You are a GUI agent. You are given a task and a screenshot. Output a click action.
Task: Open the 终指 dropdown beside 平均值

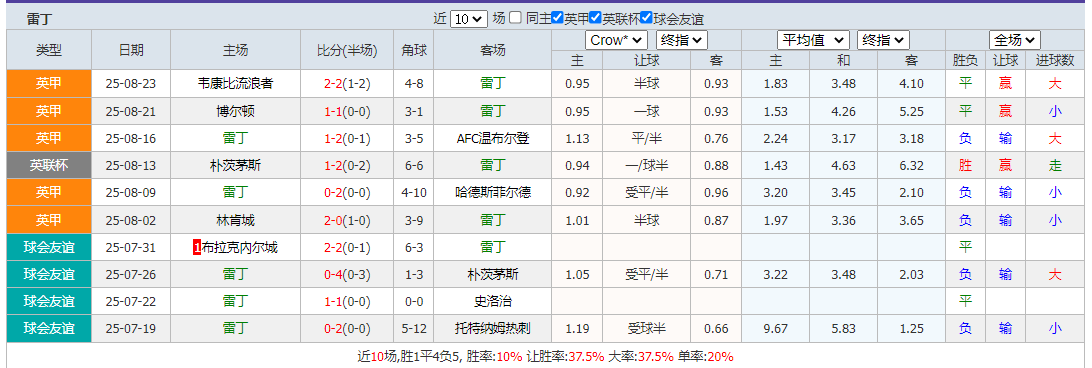(x=883, y=40)
